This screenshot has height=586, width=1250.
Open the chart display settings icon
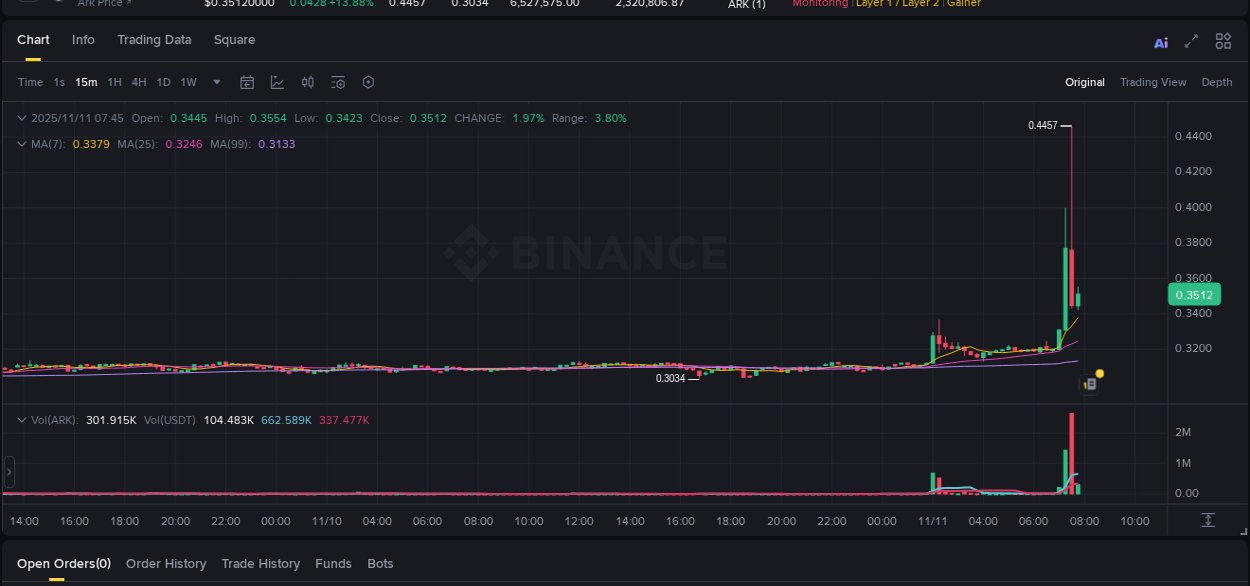(338, 82)
